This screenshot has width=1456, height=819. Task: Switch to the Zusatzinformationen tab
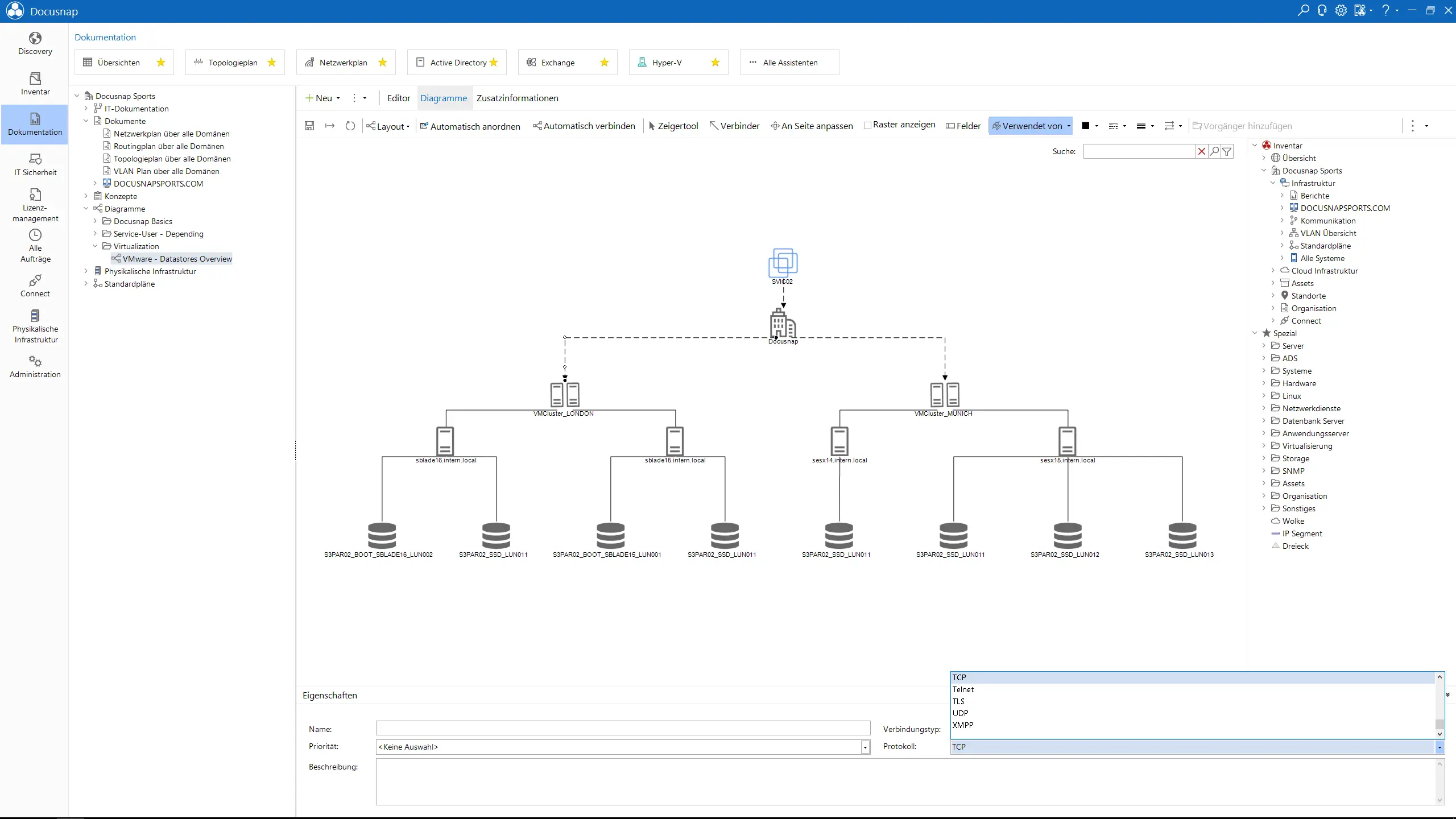517,98
